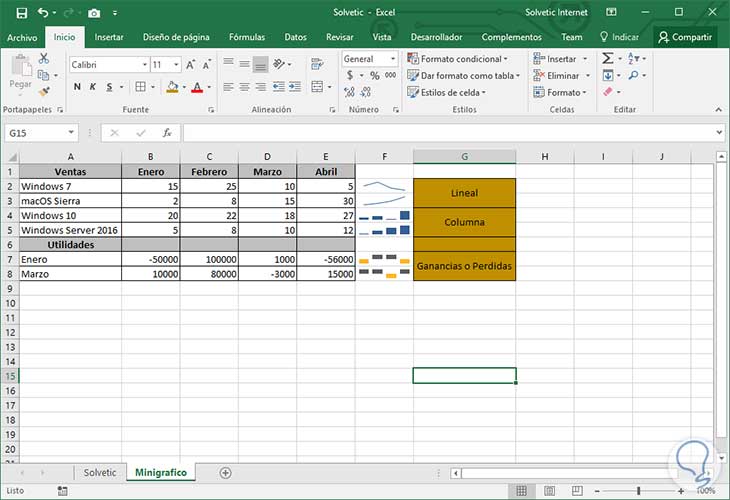This screenshot has width=730, height=500.
Task: Increase font size with the larger A
Action: point(190,65)
